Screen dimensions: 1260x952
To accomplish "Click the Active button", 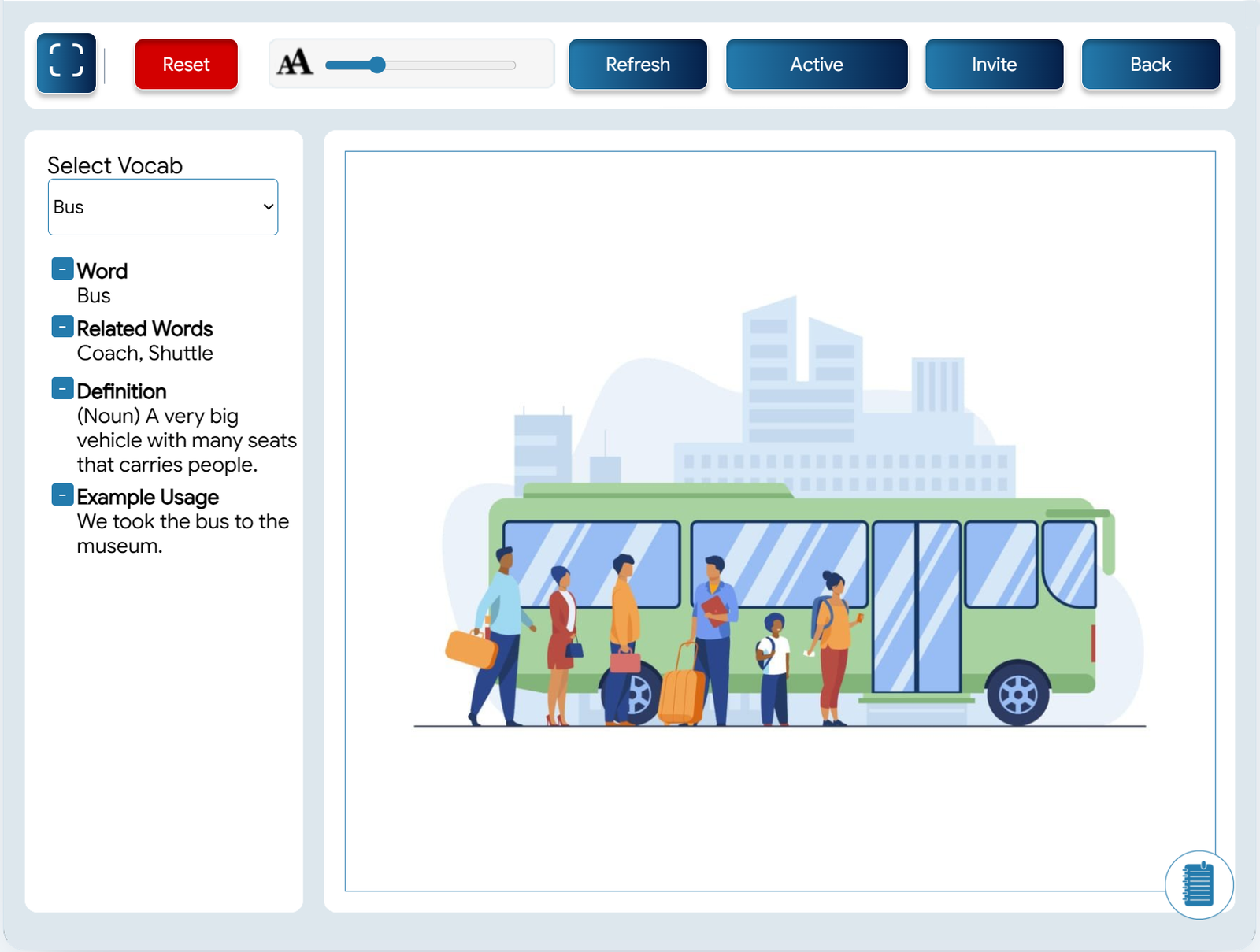I will coord(817,64).
